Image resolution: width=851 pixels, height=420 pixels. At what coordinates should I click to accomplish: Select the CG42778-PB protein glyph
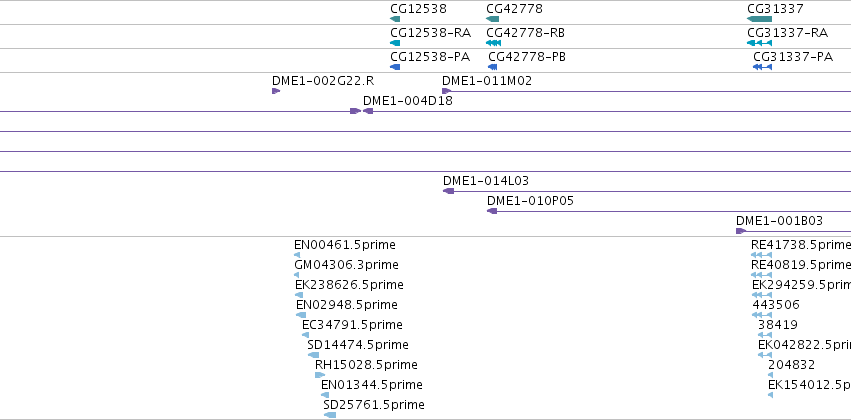pos(493,67)
